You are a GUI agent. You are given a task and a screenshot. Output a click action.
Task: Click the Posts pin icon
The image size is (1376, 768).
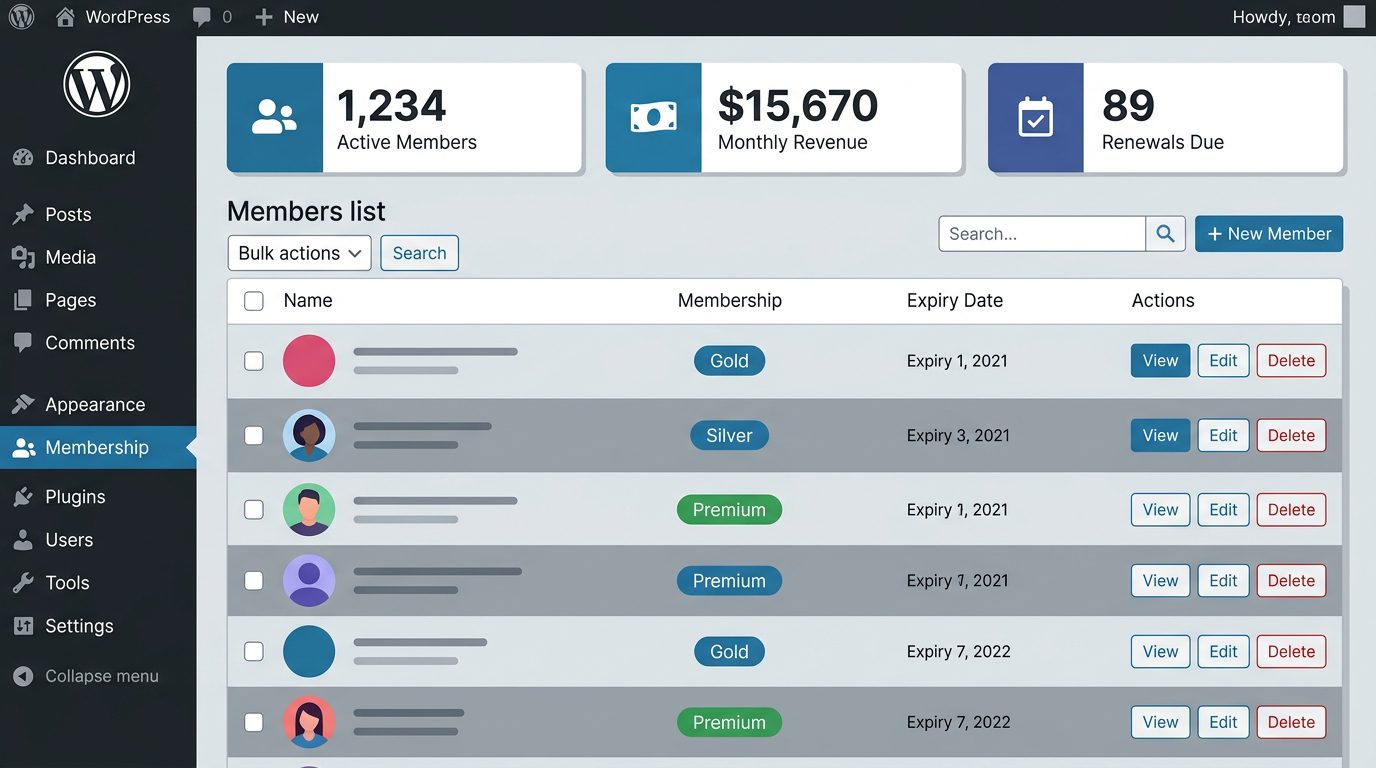tap(23, 214)
